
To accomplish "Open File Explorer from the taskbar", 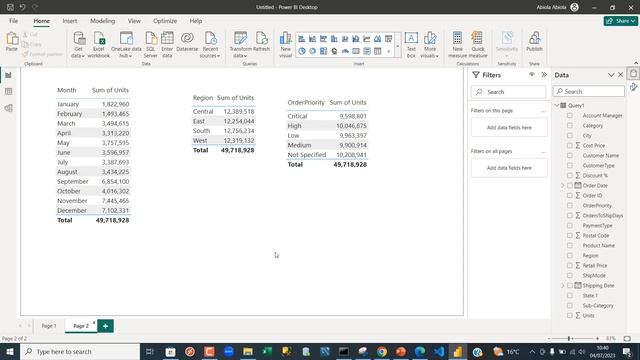I will point(248,351).
